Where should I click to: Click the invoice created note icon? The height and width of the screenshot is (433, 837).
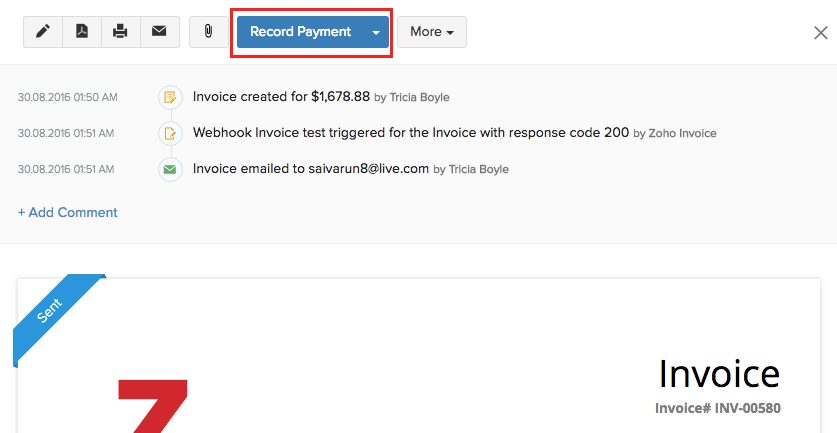click(x=170, y=97)
